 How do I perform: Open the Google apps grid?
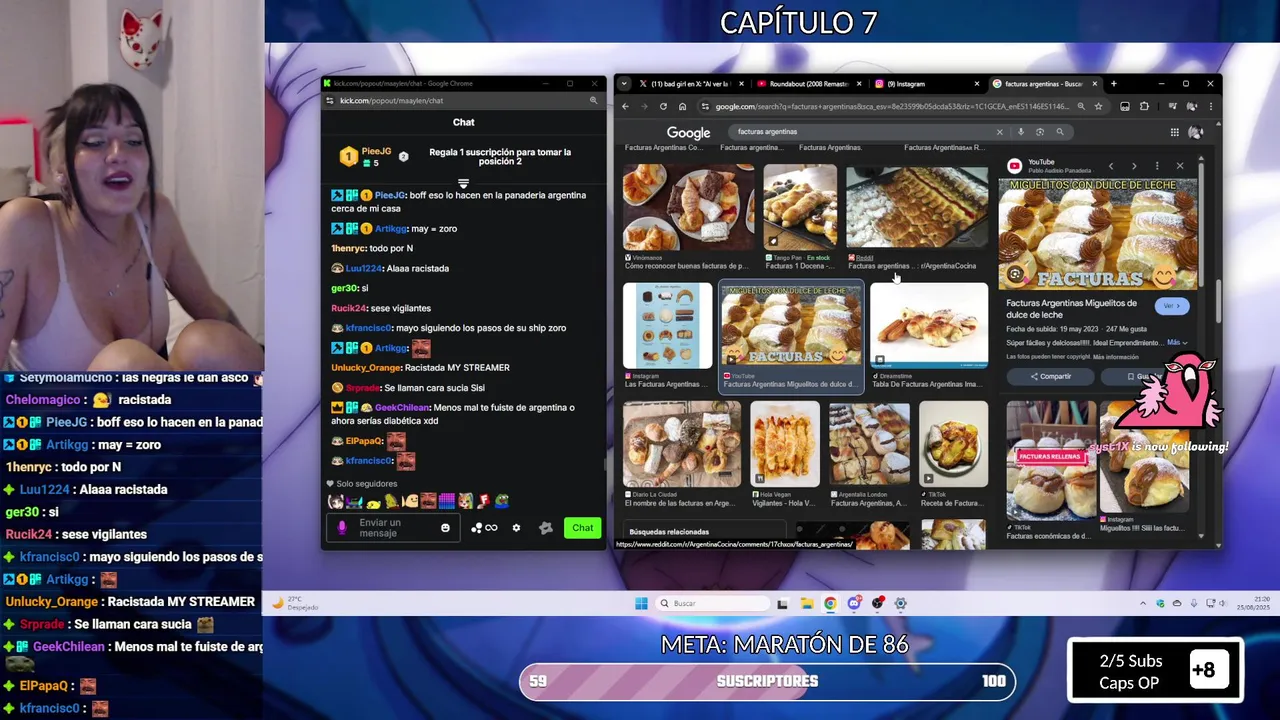1174,132
